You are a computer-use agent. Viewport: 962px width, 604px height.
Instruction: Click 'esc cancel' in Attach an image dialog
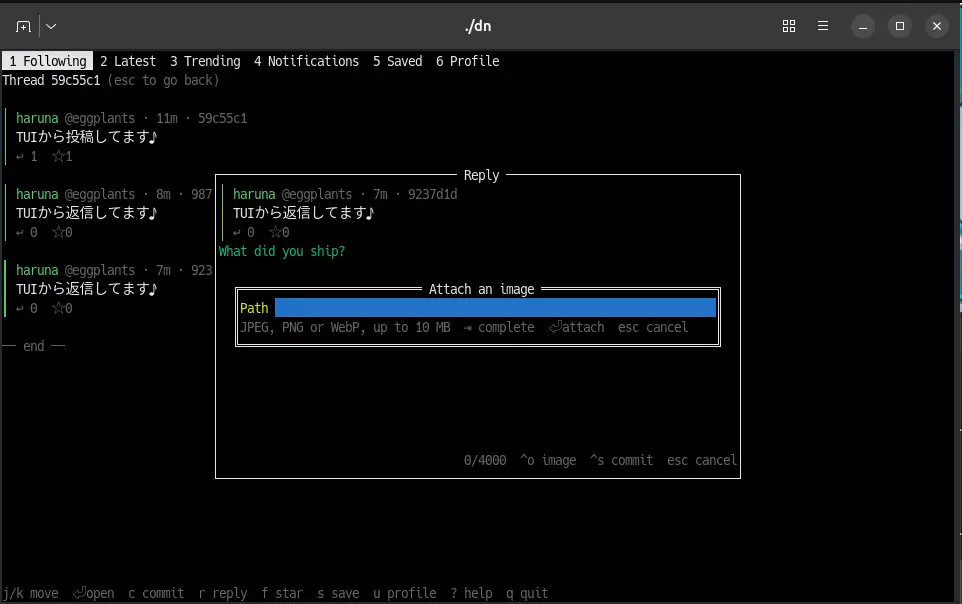(x=653, y=328)
